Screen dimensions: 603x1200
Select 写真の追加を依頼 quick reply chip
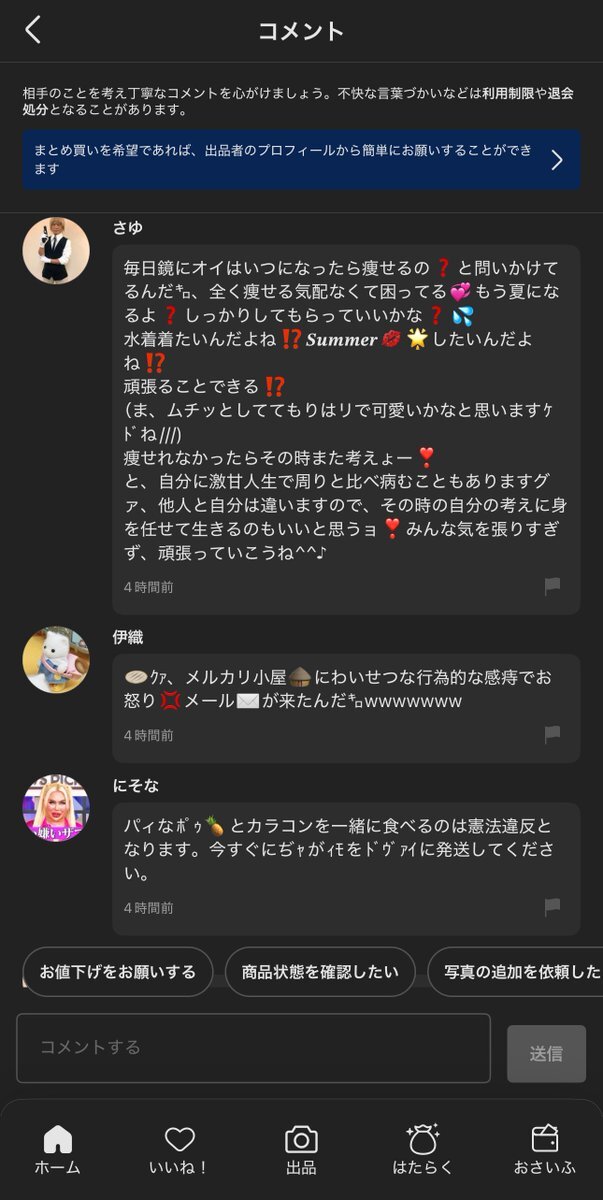515,972
